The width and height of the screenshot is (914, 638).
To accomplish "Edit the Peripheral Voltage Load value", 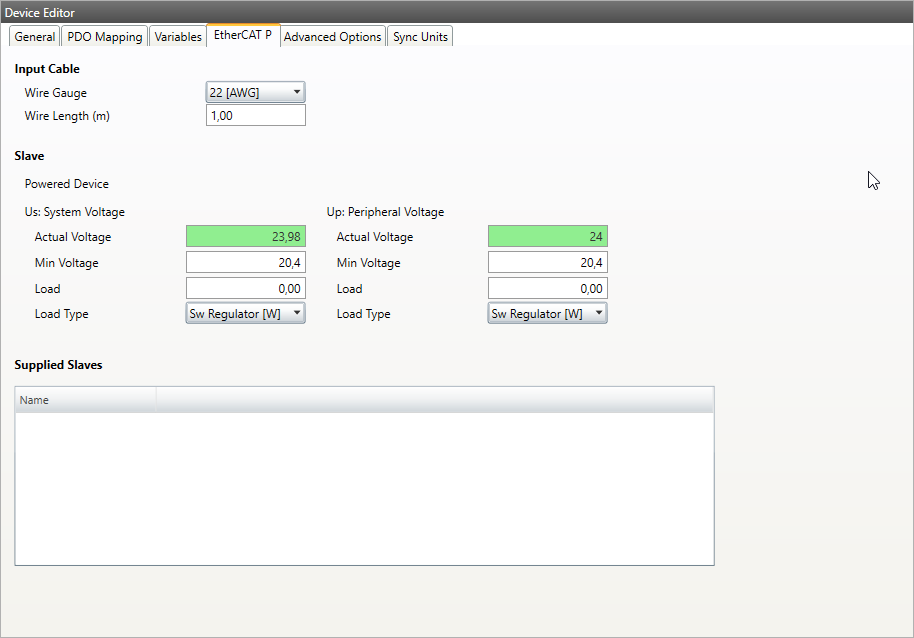I will coord(547,288).
